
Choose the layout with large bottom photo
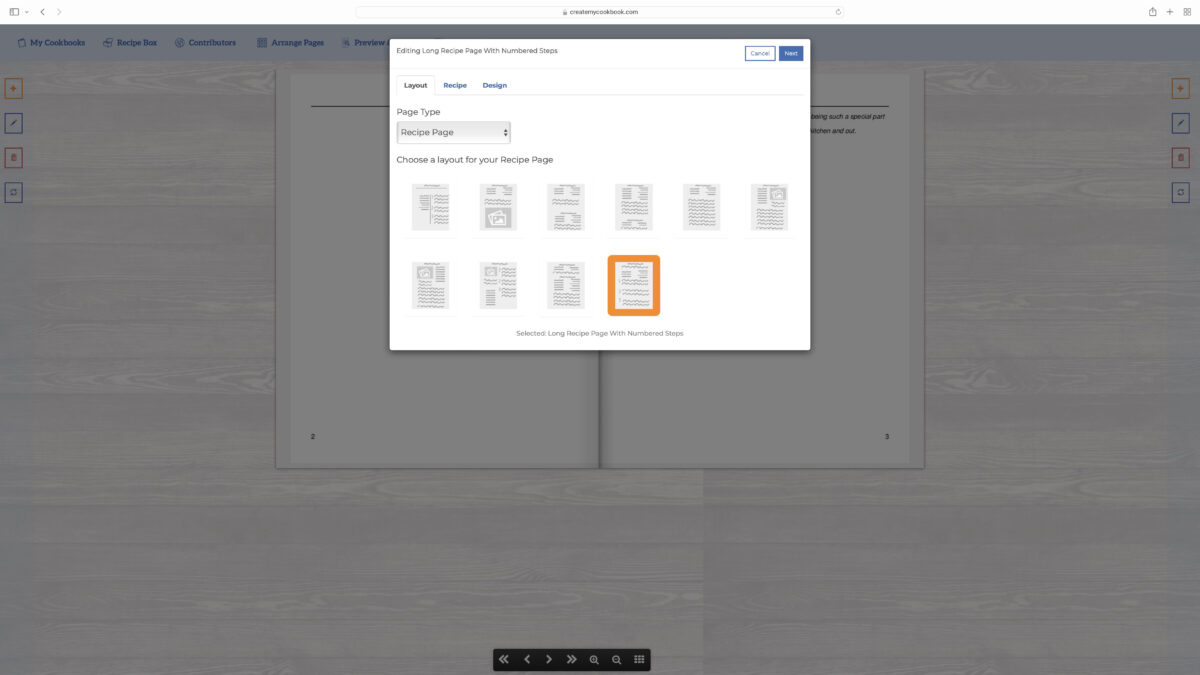click(497, 207)
